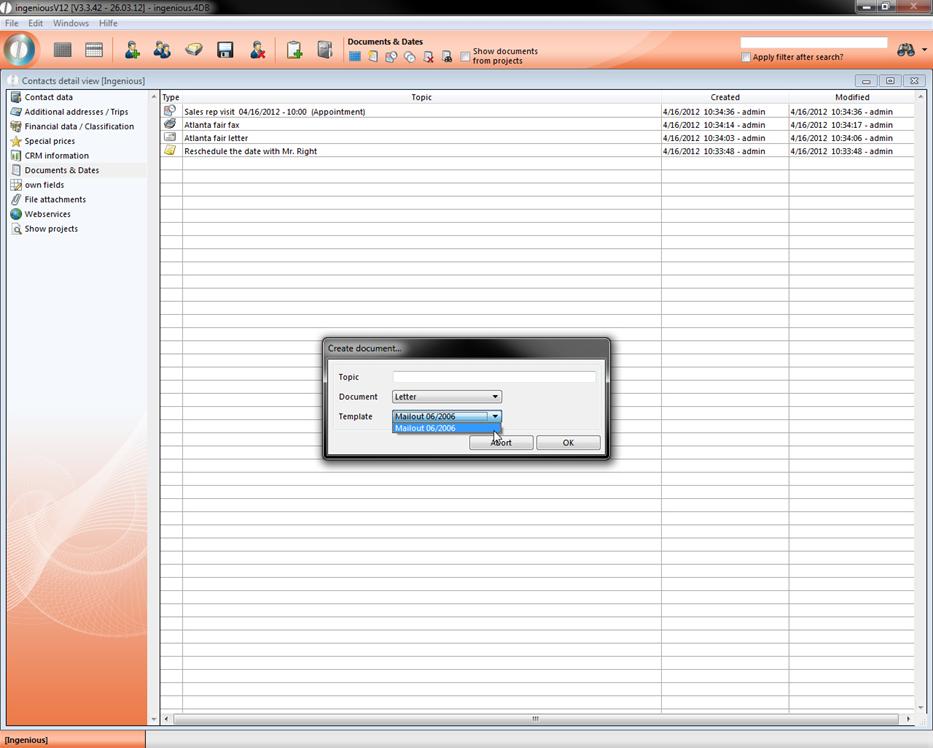Click the two-person contacts group icon
This screenshot has width=933, height=748.
[x=162, y=50]
